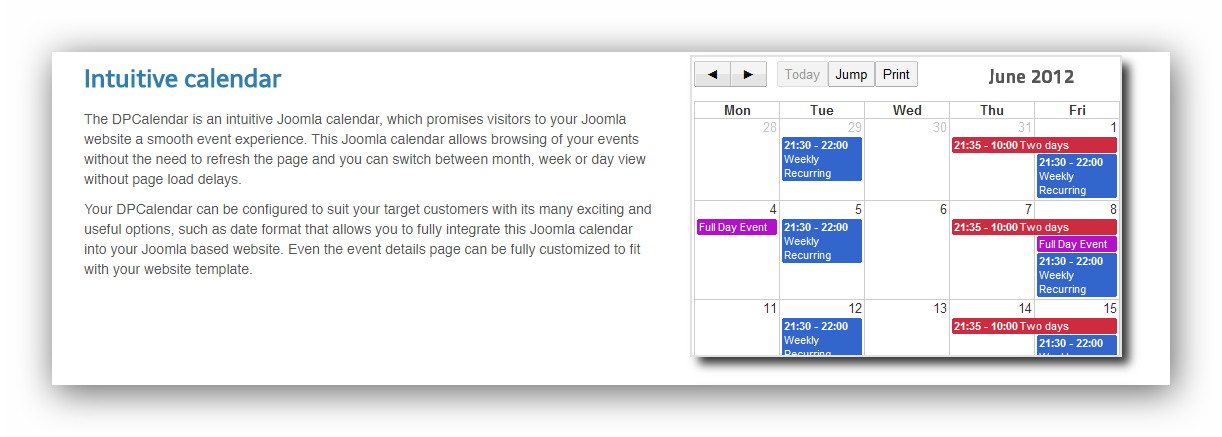Click the previous month arrow button

[x=712, y=74]
